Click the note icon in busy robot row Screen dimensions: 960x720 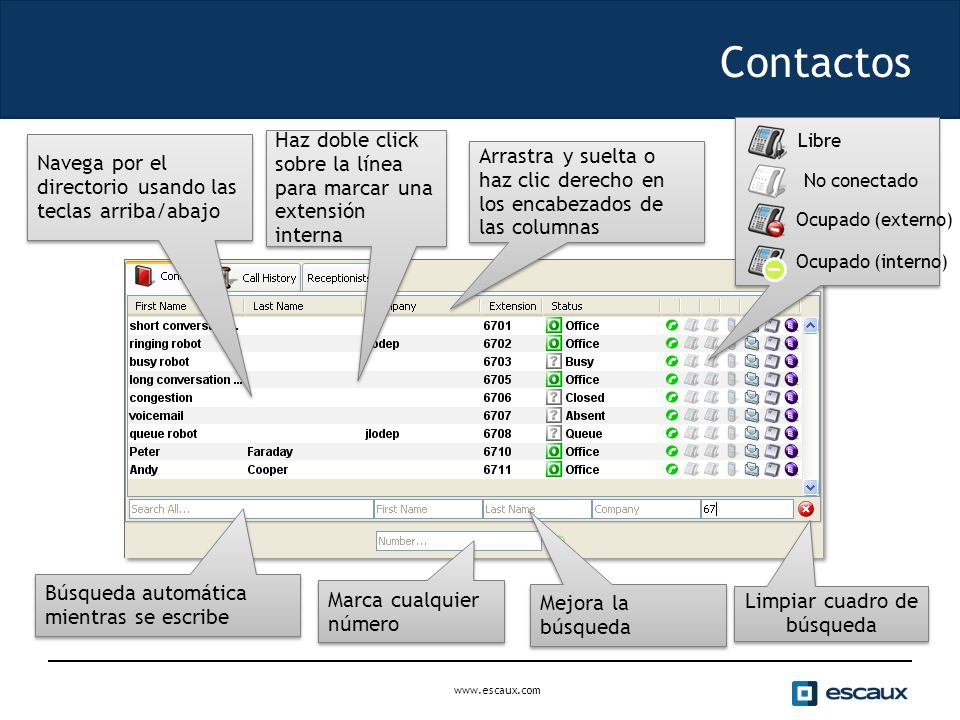[771, 362]
